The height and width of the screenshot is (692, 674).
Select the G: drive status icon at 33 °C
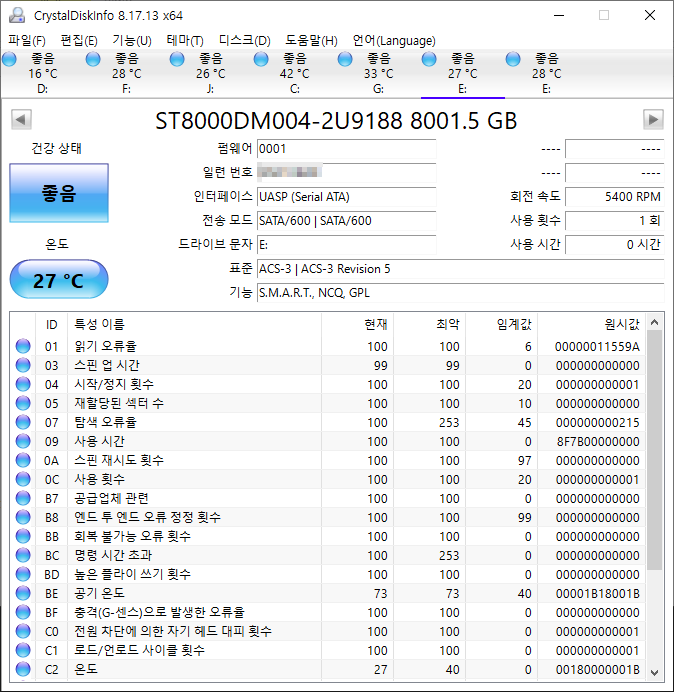tap(345, 59)
